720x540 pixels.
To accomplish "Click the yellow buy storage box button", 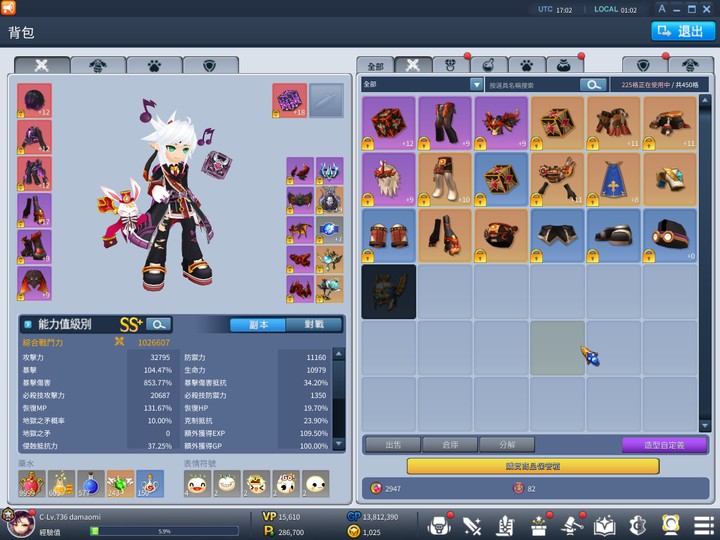I will [533, 466].
